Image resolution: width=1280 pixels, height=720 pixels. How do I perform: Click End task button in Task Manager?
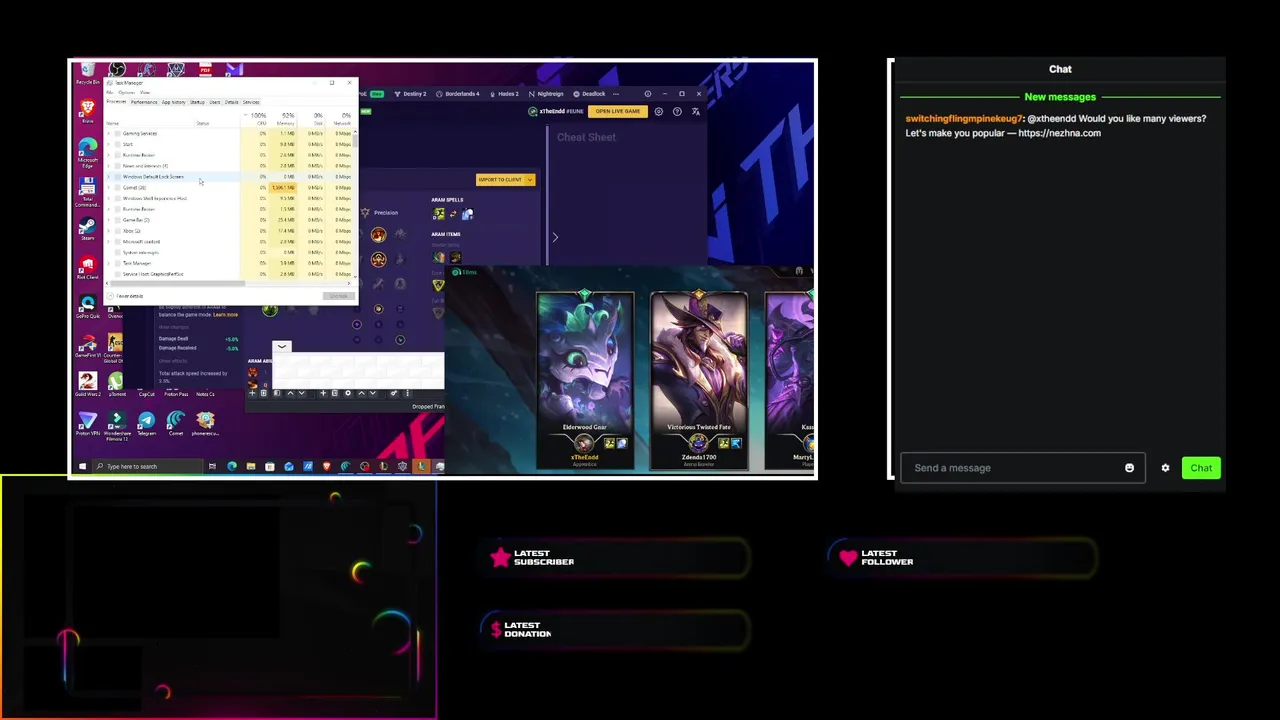(339, 296)
